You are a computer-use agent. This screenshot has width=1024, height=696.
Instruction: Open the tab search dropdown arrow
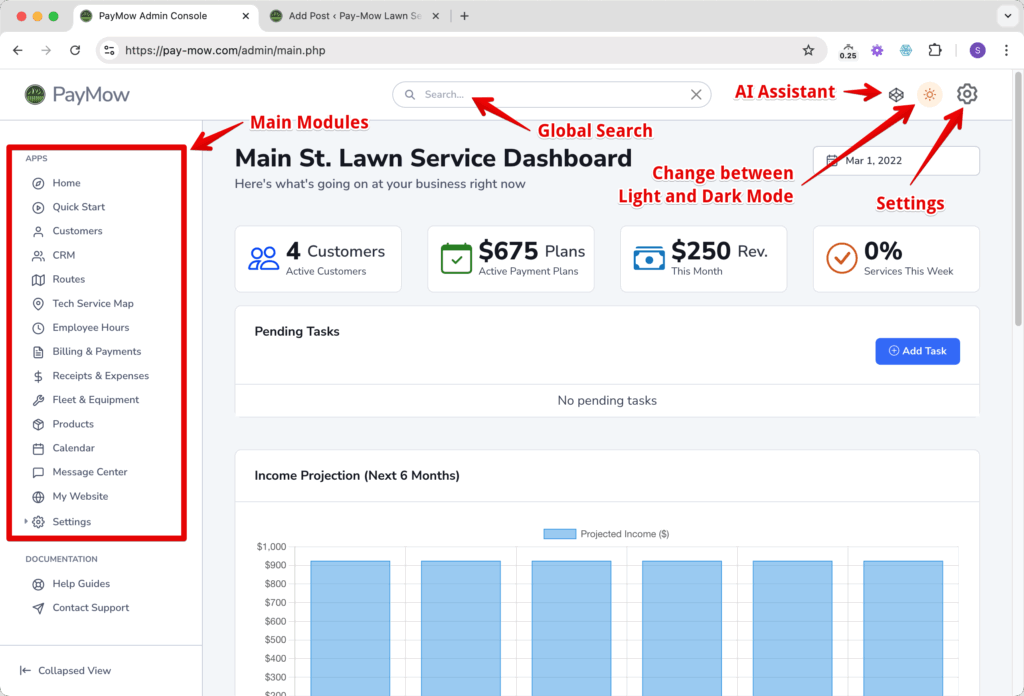1008,16
